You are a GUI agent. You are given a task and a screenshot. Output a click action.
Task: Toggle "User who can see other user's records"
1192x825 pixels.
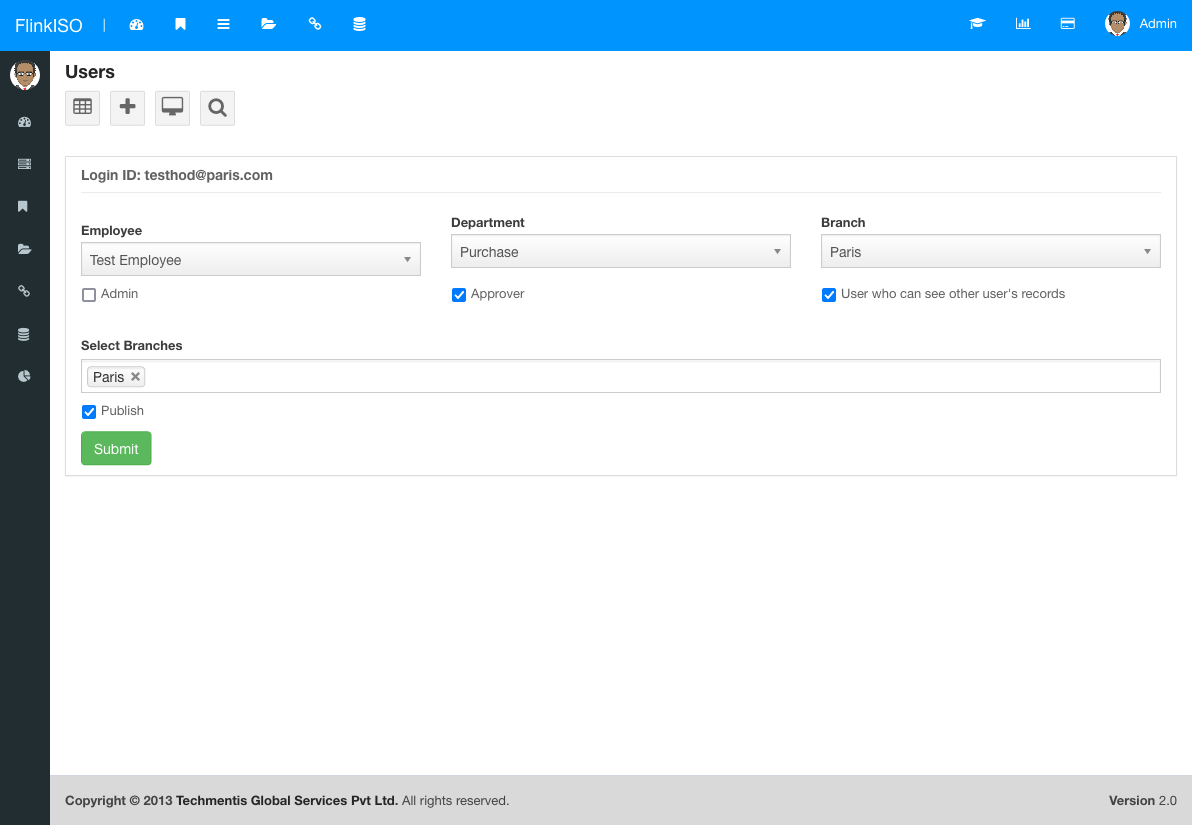coord(829,295)
